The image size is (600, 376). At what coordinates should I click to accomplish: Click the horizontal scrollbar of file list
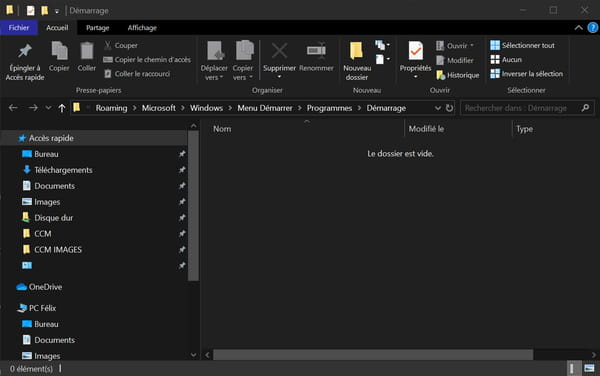(x=373, y=355)
